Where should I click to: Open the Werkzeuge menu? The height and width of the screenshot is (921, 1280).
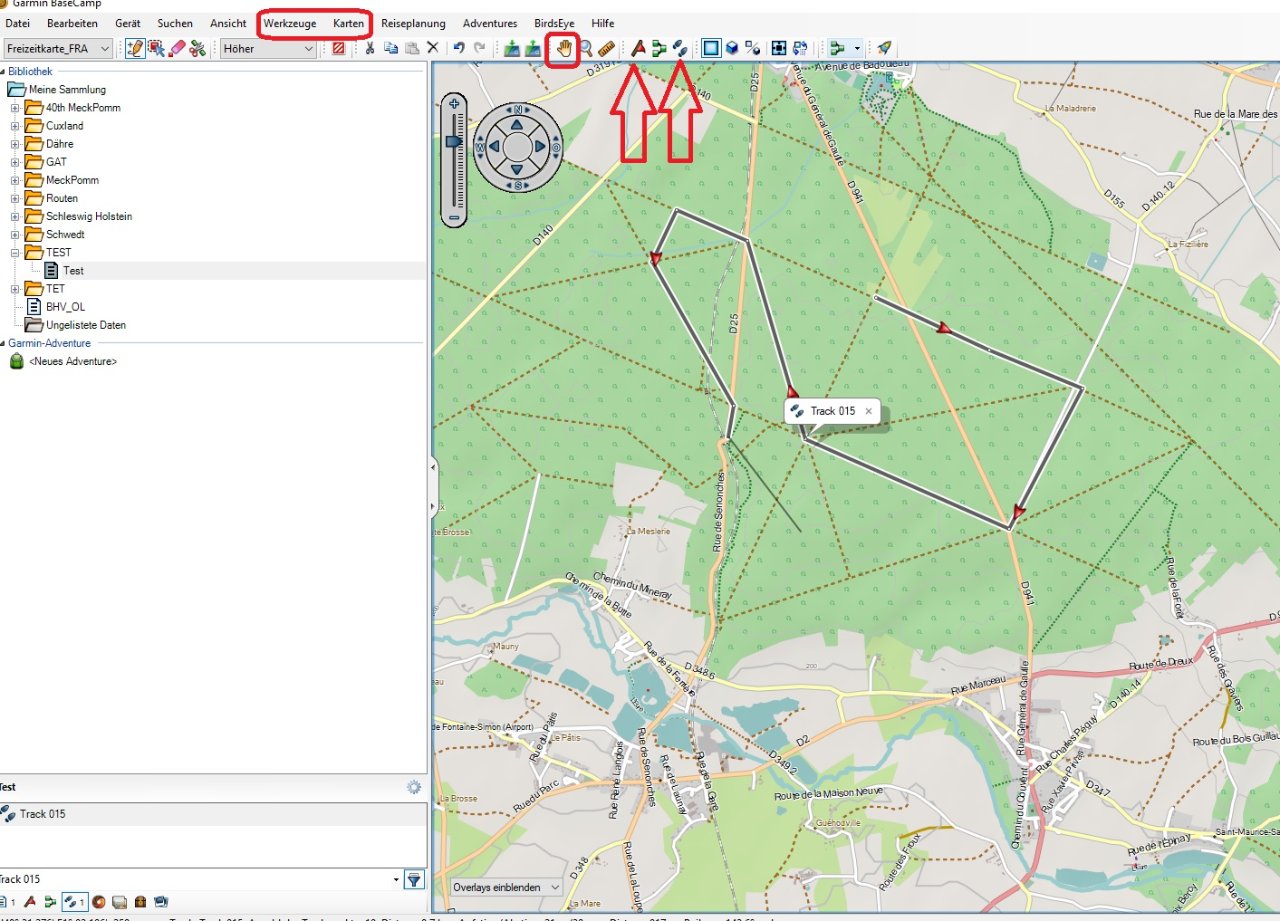pos(289,23)
